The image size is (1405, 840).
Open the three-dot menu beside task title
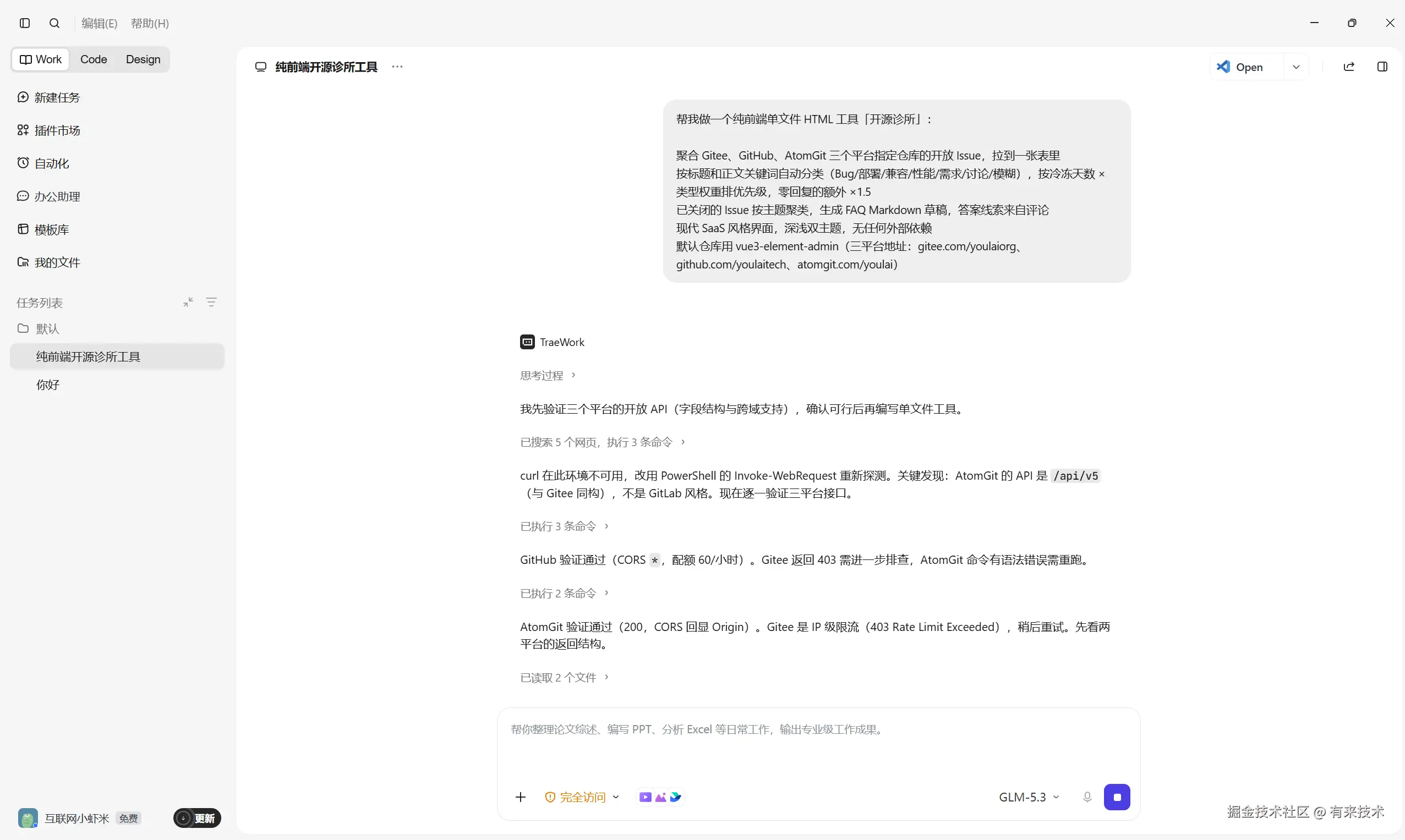[397, 67]
